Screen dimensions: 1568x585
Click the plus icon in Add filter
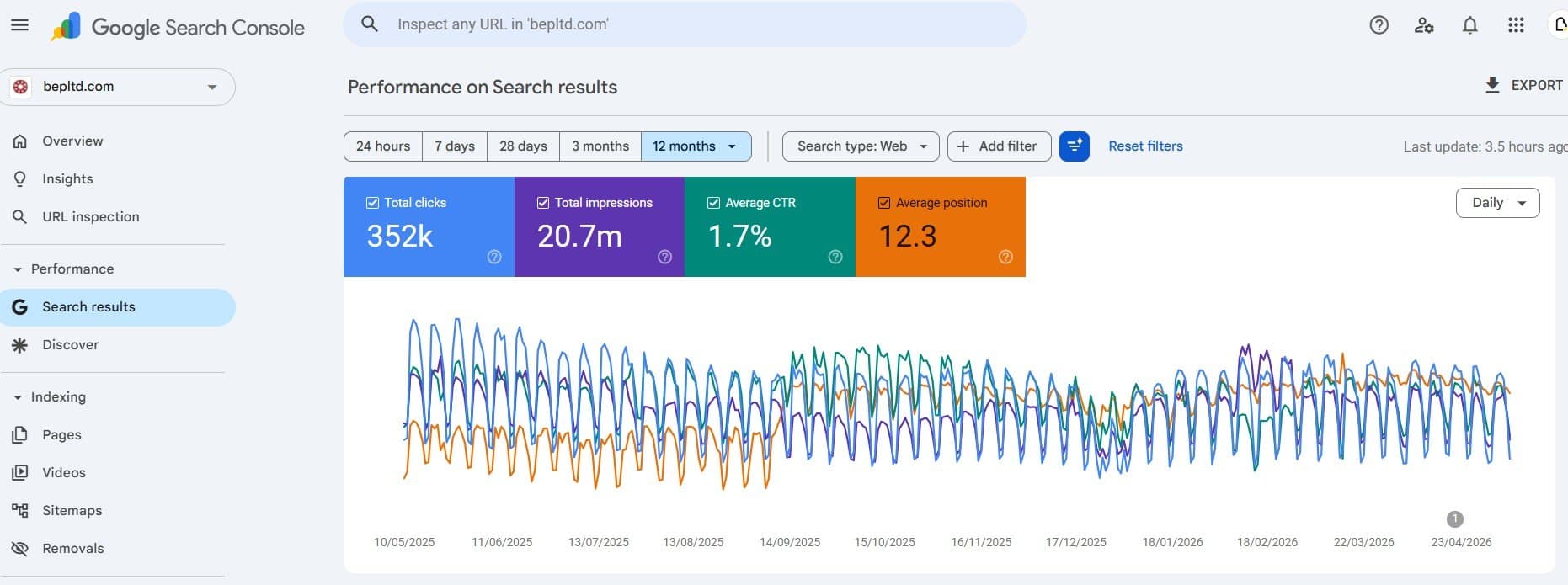pos(963,146)
